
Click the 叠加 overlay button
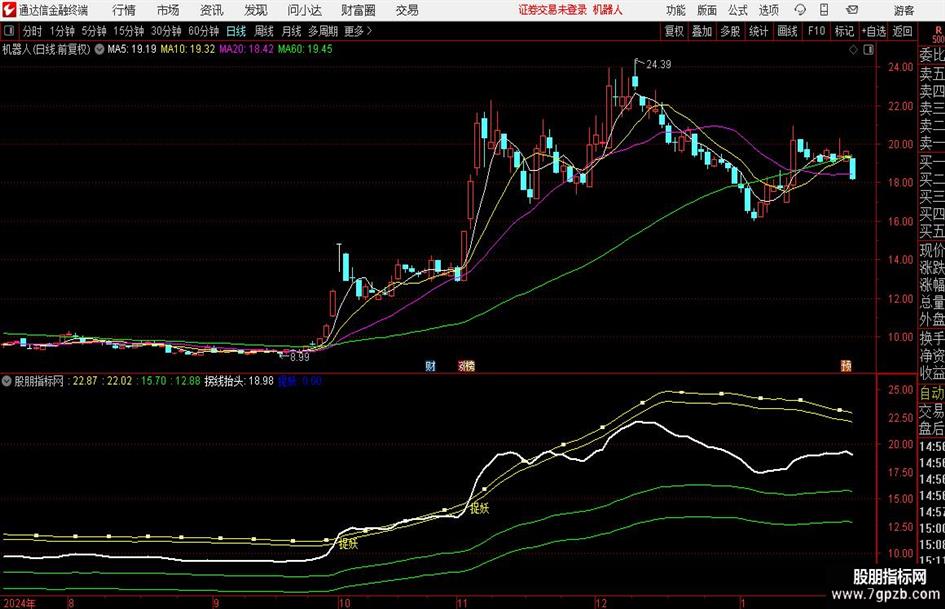click(x=702, y=31)
